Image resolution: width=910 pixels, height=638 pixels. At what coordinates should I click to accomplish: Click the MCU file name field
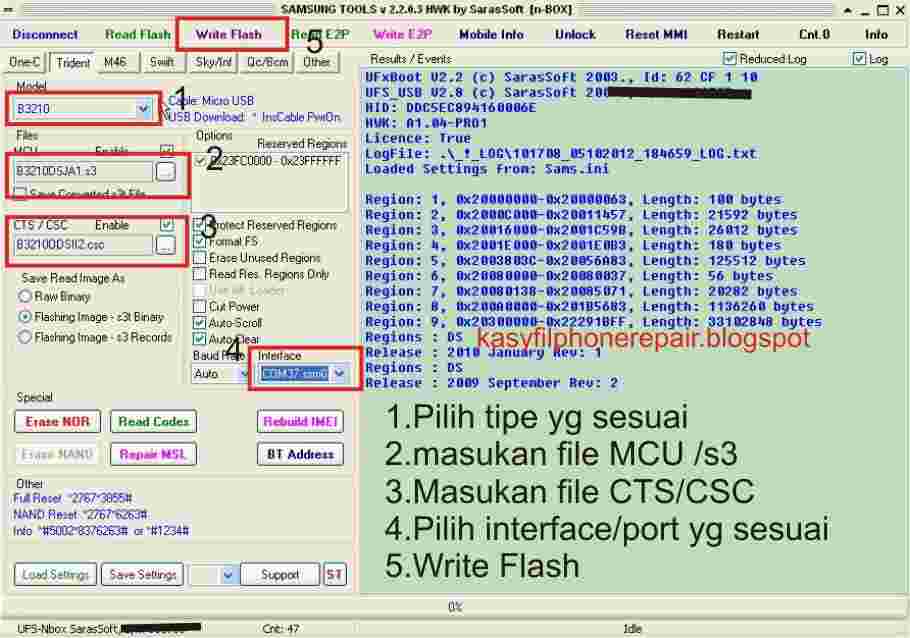pos(82,171)
